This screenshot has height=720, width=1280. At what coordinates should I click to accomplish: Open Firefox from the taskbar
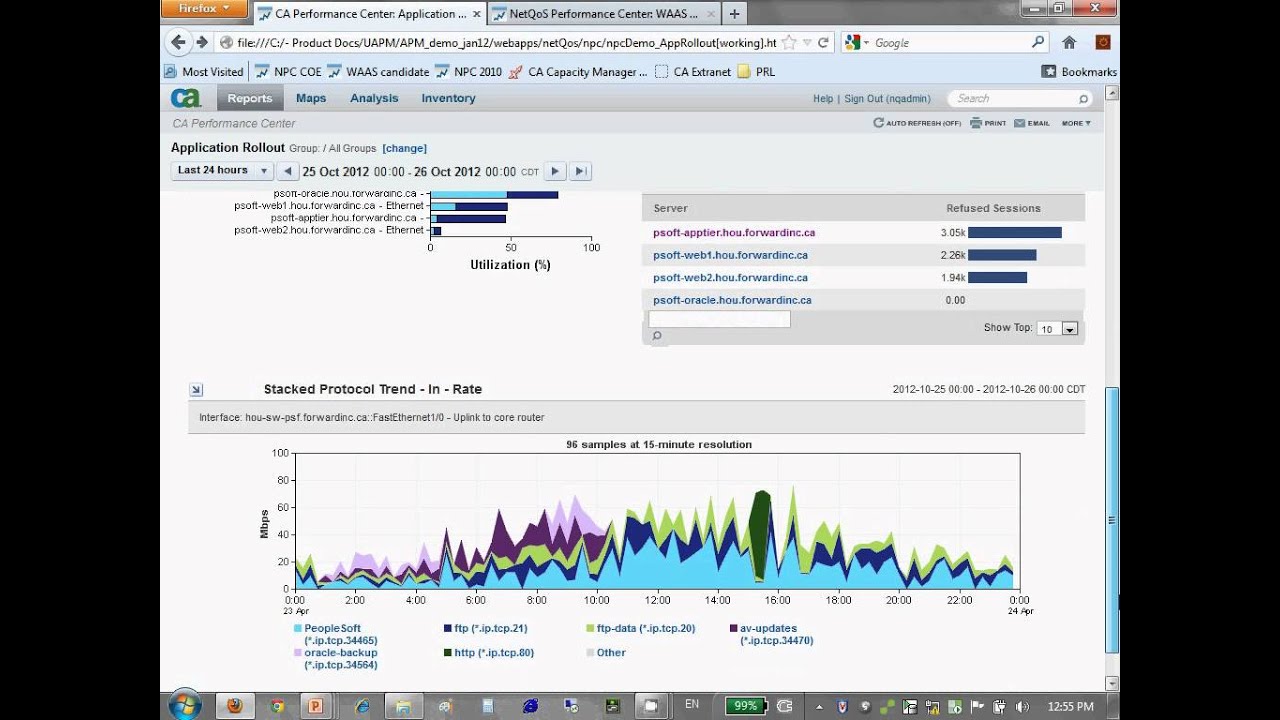tap(235, 705)
